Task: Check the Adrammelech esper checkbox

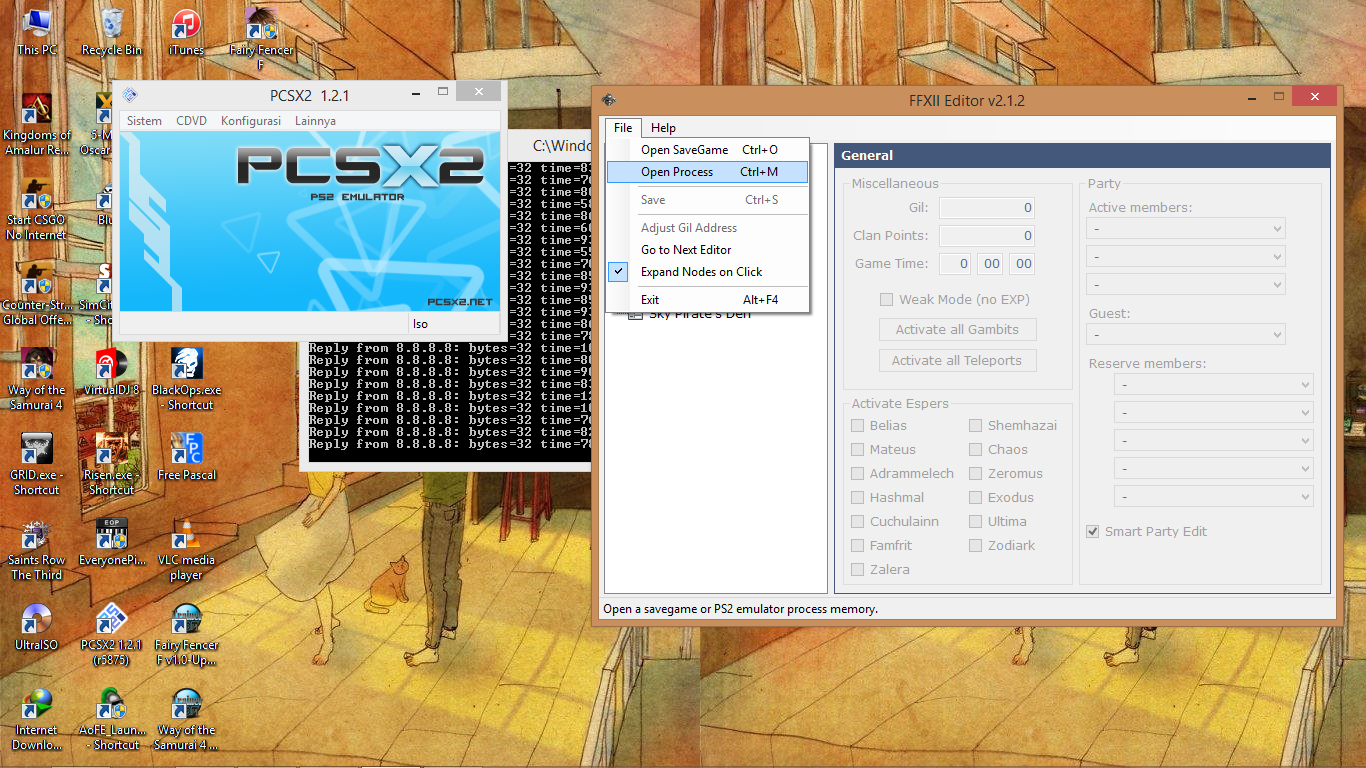Action: point(857,473)
